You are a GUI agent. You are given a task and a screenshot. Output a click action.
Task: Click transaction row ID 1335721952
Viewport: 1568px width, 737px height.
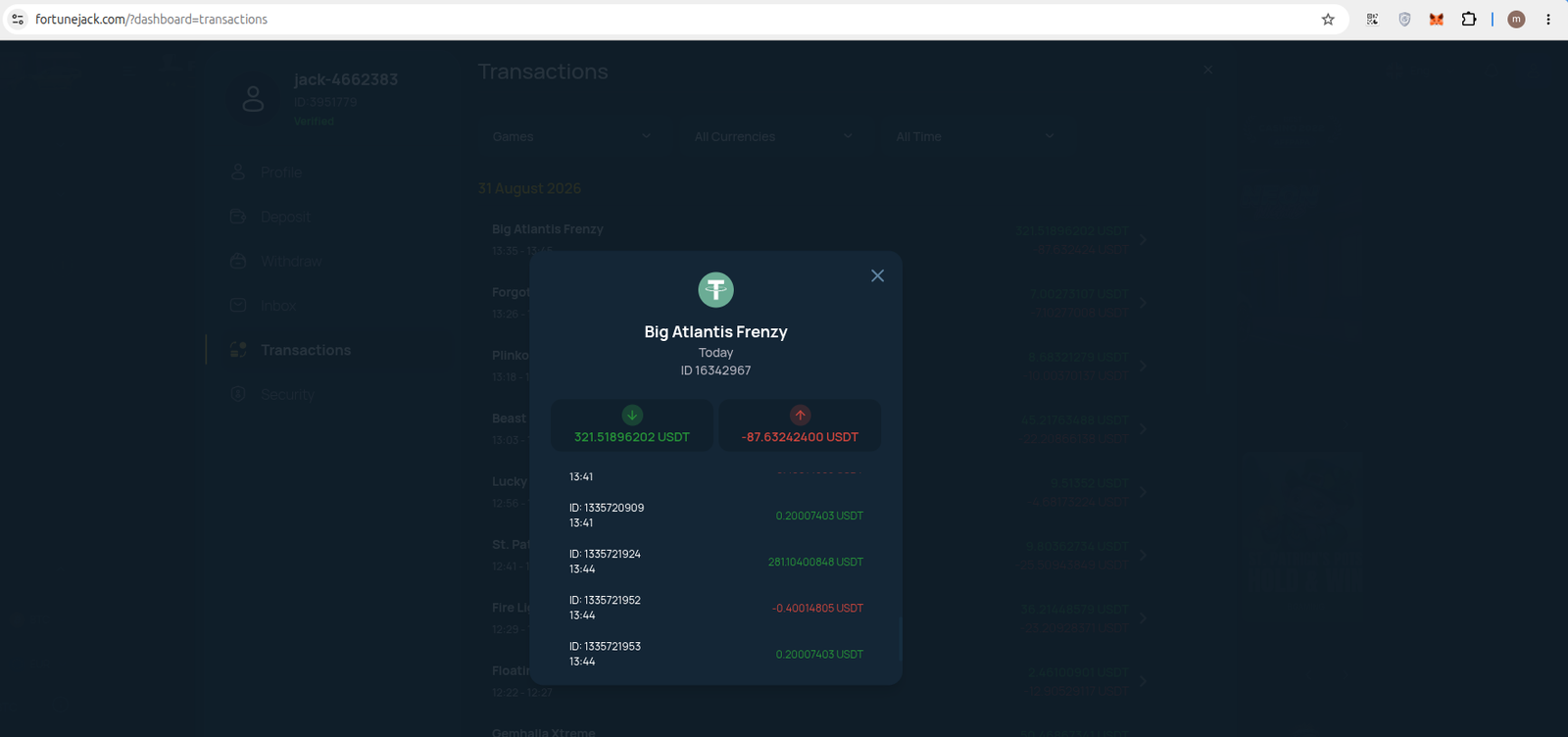pos(716,608)
